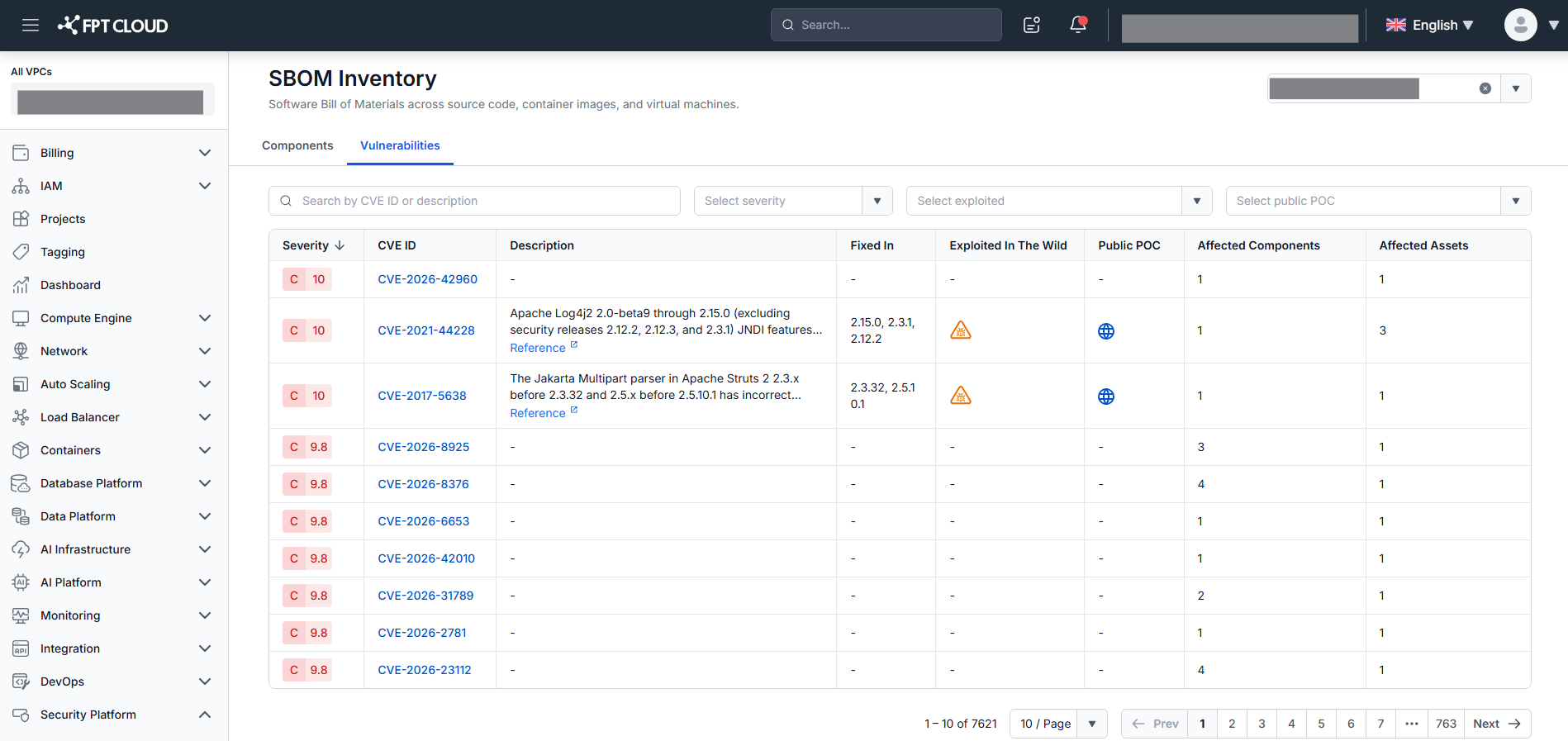This screenshot has height=741, width=1568.
Task: Open Containers in the sidebar
Action: [x=70, y=450]
